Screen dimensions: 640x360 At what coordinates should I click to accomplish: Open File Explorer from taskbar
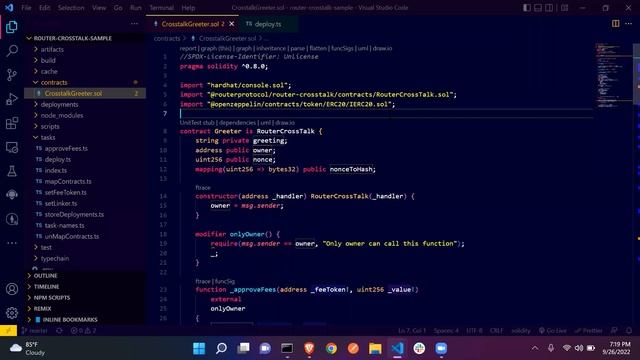pyautogui.click(x=375, y=348)
